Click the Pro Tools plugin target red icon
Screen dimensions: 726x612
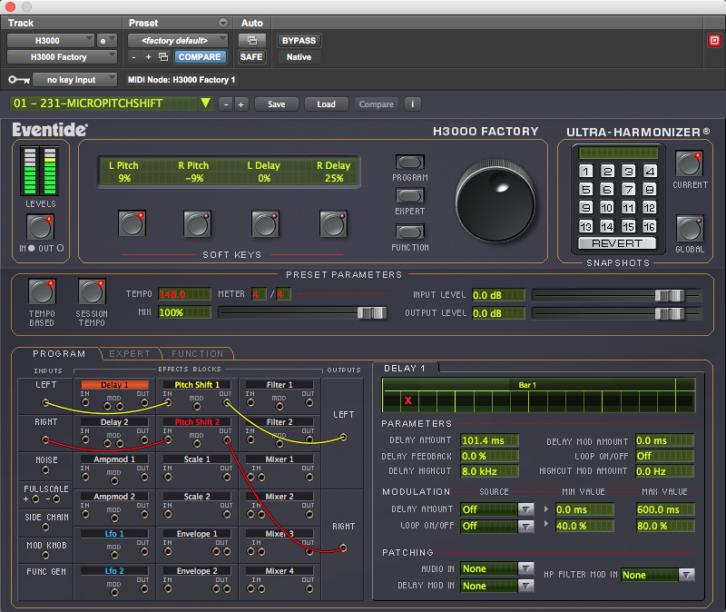pos(714,41)
